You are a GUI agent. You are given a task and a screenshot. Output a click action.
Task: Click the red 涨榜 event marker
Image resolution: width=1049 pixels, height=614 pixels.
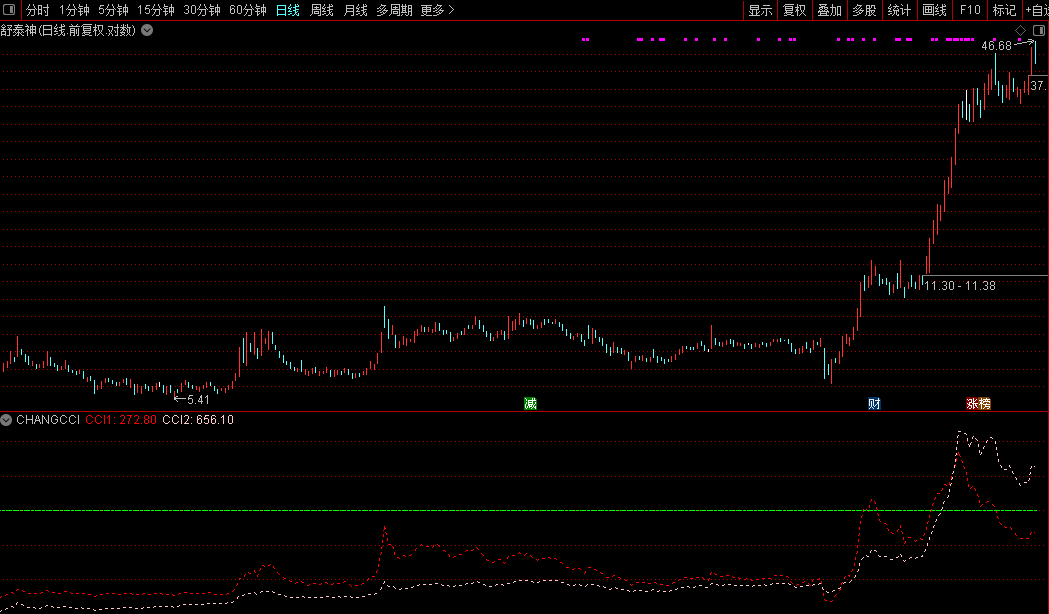978,403
